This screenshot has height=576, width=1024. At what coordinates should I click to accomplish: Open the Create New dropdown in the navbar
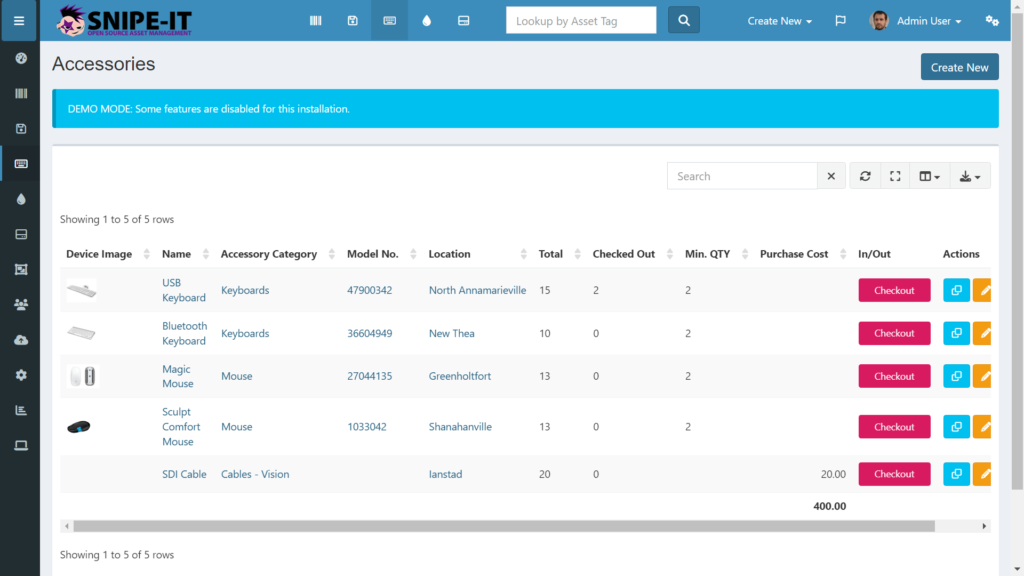click(779, 20)
